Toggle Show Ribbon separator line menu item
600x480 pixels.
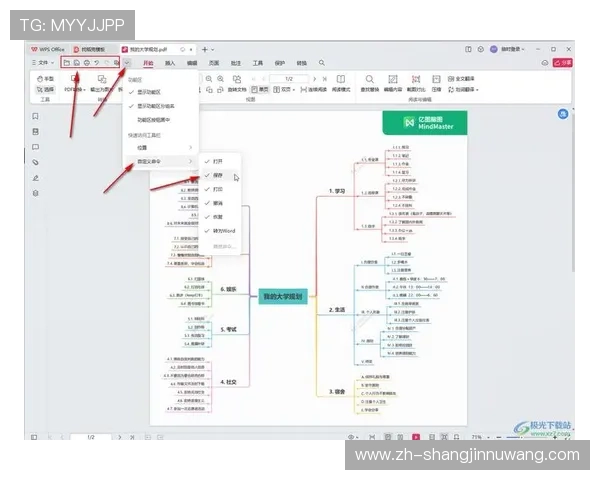click(x=161, y=106)
